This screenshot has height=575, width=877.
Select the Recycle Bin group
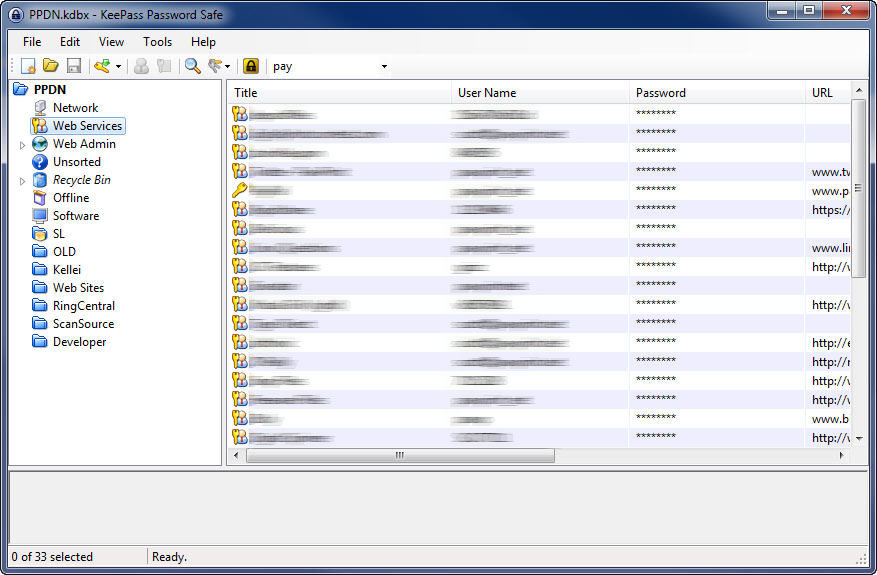point(82,180)
